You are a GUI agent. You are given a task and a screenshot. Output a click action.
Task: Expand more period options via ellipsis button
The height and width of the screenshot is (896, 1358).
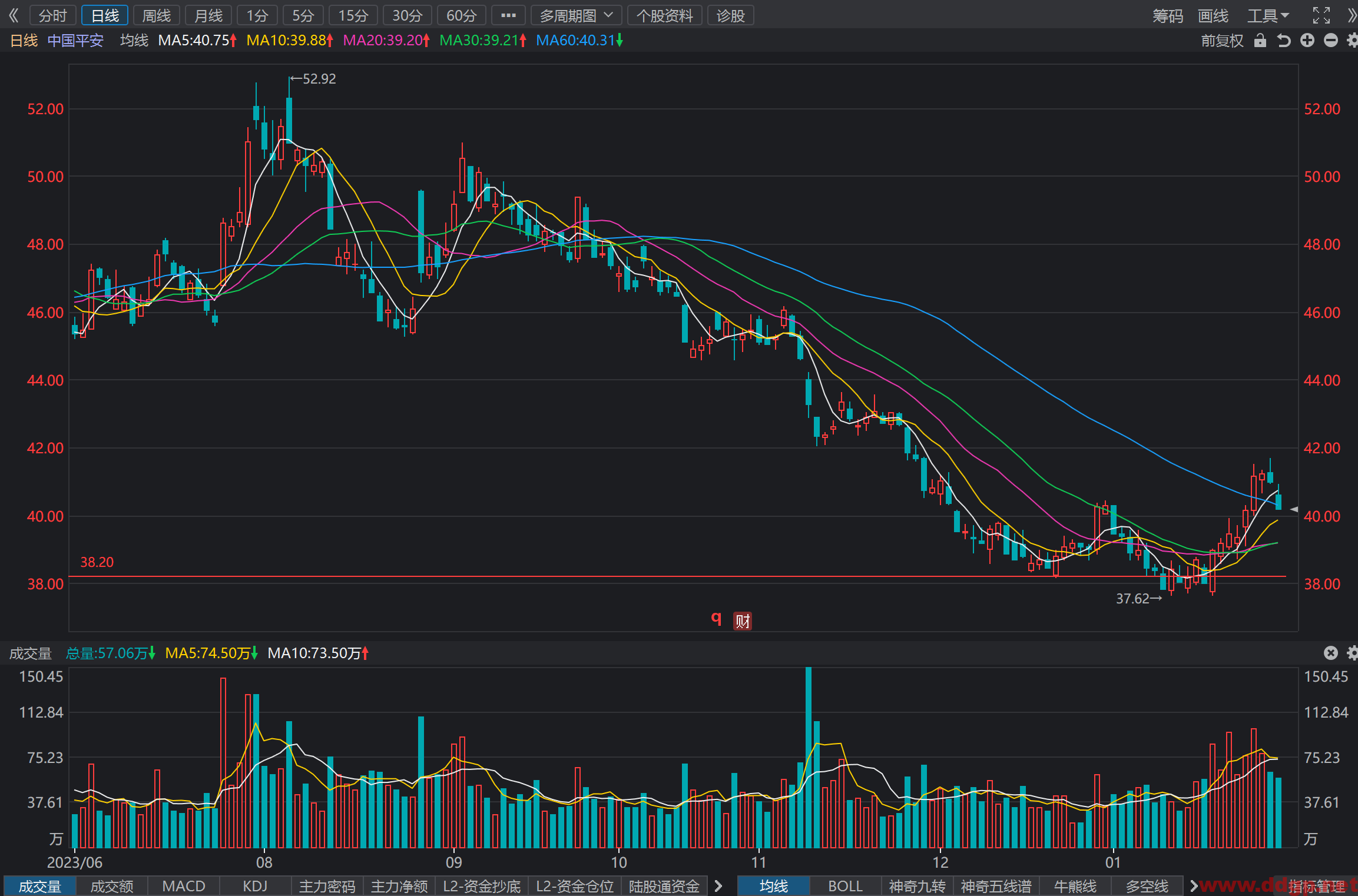tap(508, 16)
